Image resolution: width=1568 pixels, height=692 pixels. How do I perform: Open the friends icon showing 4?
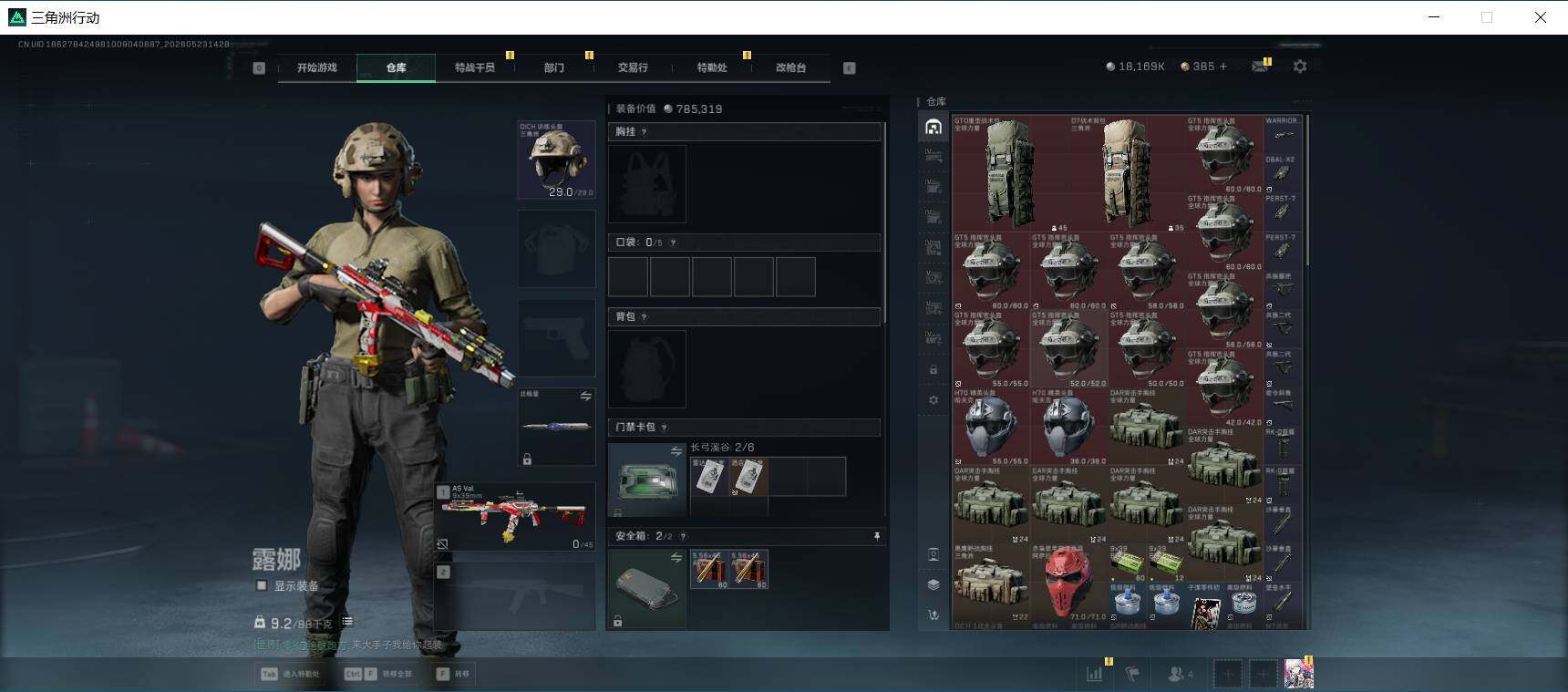point(1181,674)
